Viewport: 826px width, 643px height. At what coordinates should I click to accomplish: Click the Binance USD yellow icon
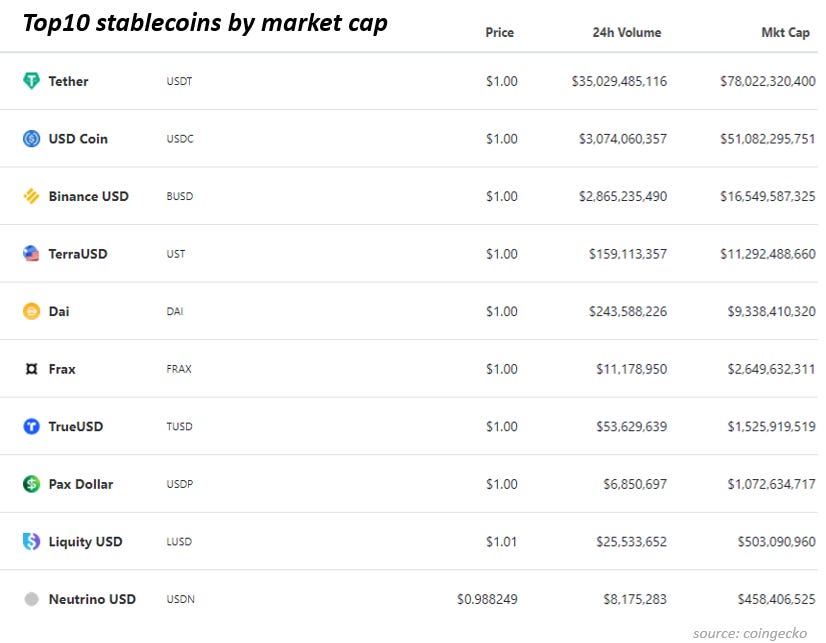tap(32, 196)
